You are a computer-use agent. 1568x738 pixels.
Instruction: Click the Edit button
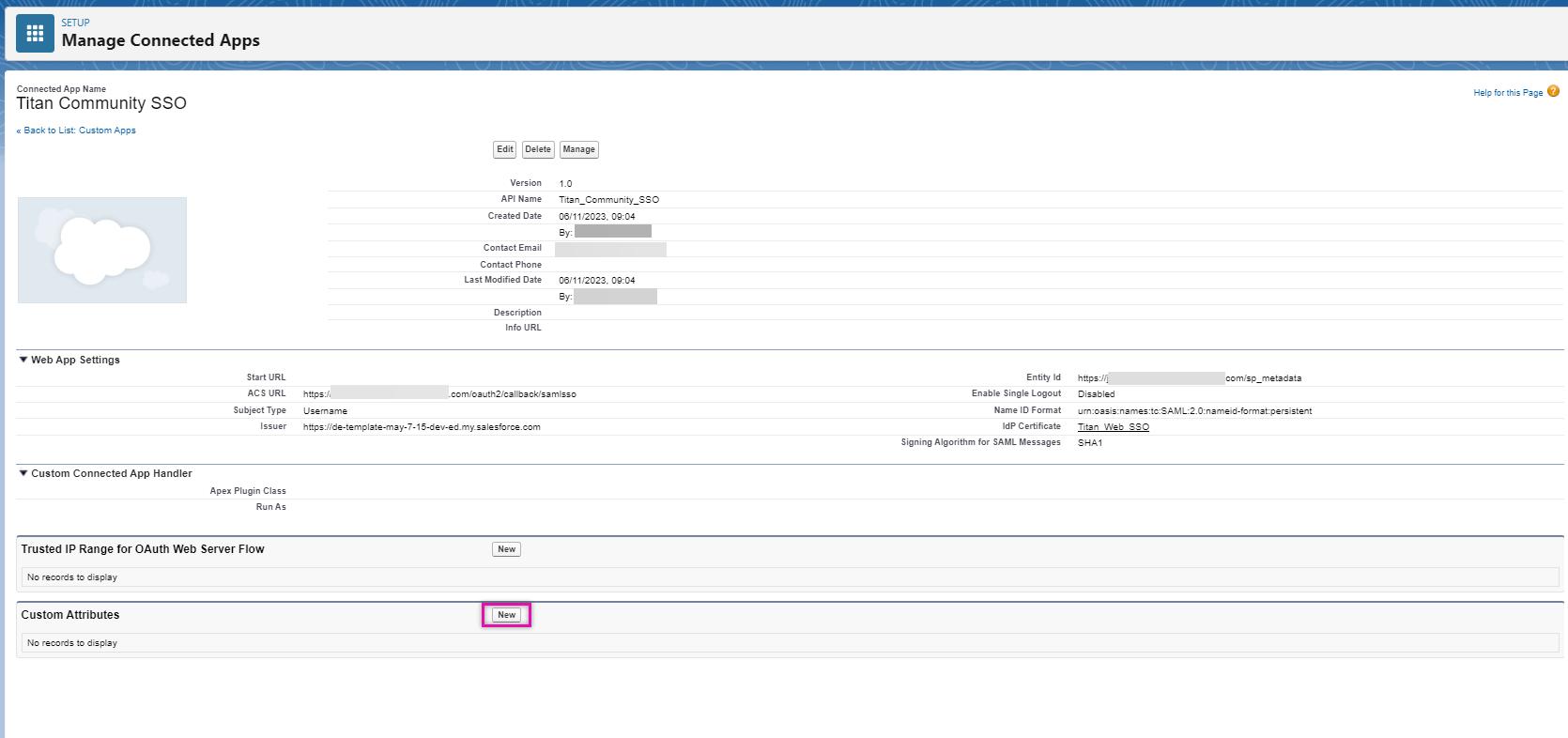point(505,149)
